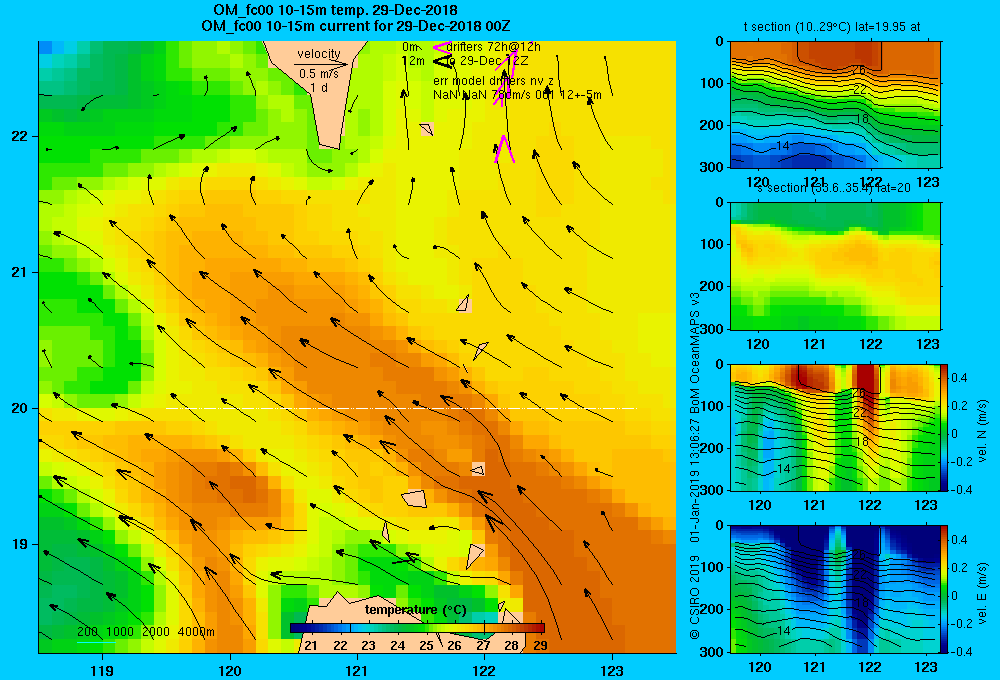Click the latitude tick label 22 on main map
This screenshot has width=1000, height=680.
20,137
